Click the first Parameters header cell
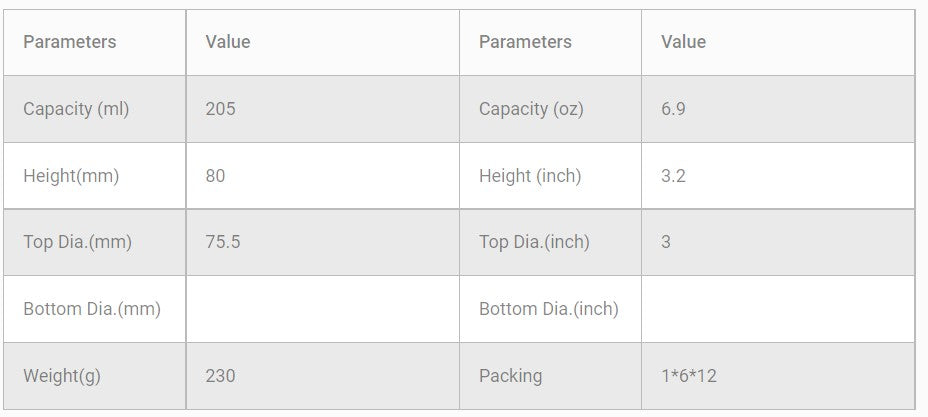 70,42
